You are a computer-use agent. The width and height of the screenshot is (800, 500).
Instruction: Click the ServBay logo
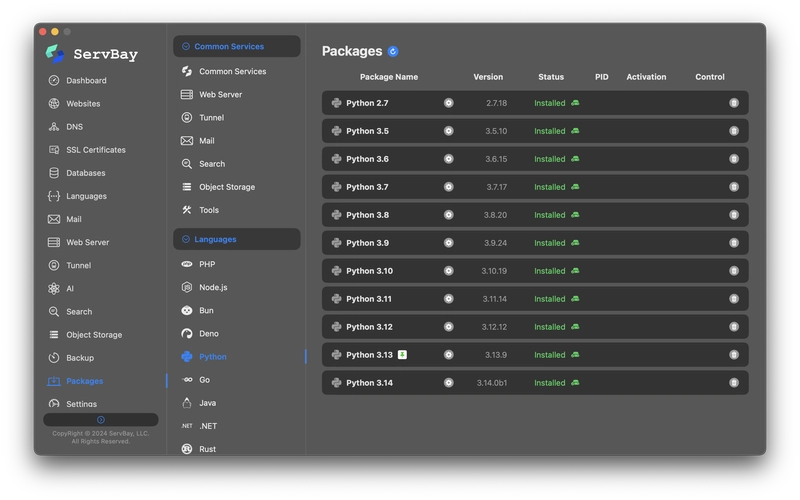point(55,54)
